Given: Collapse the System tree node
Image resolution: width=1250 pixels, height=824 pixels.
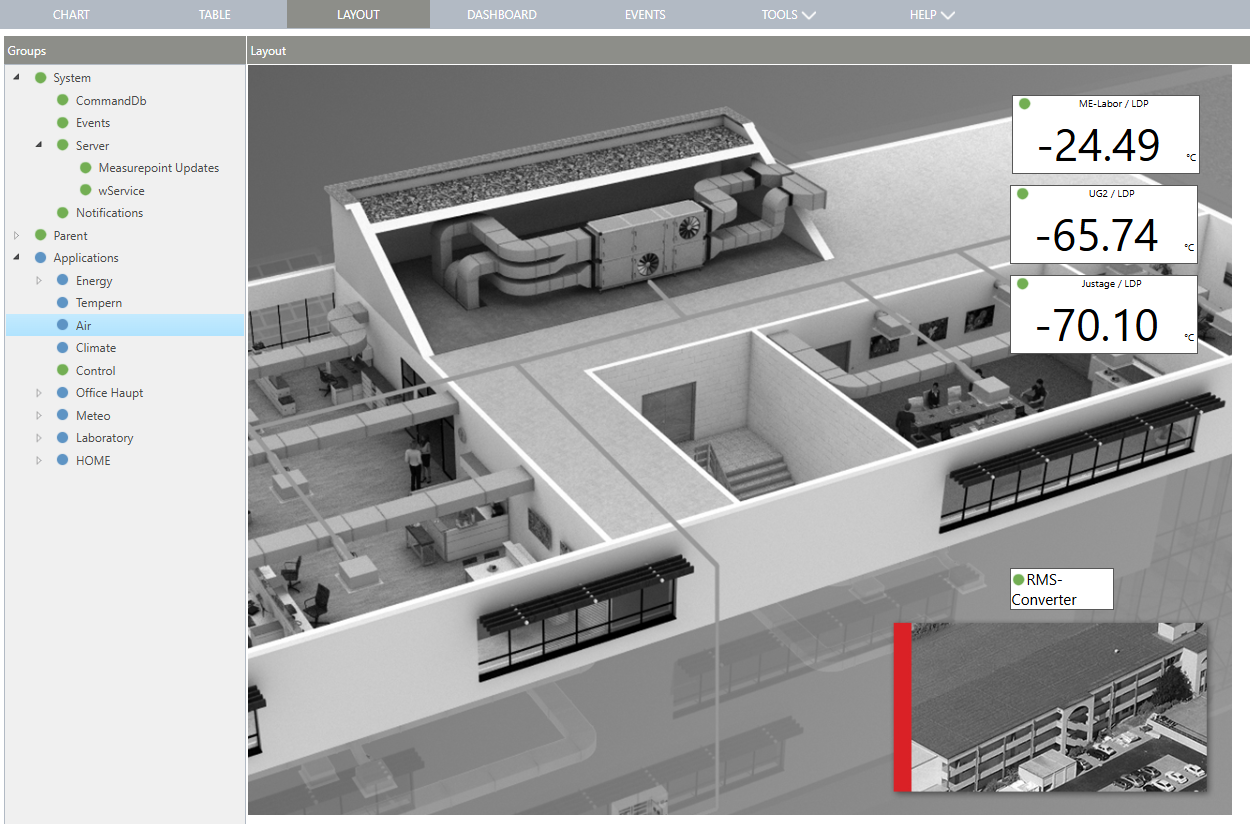Looking at the screenshot, I should click(16, 77).
